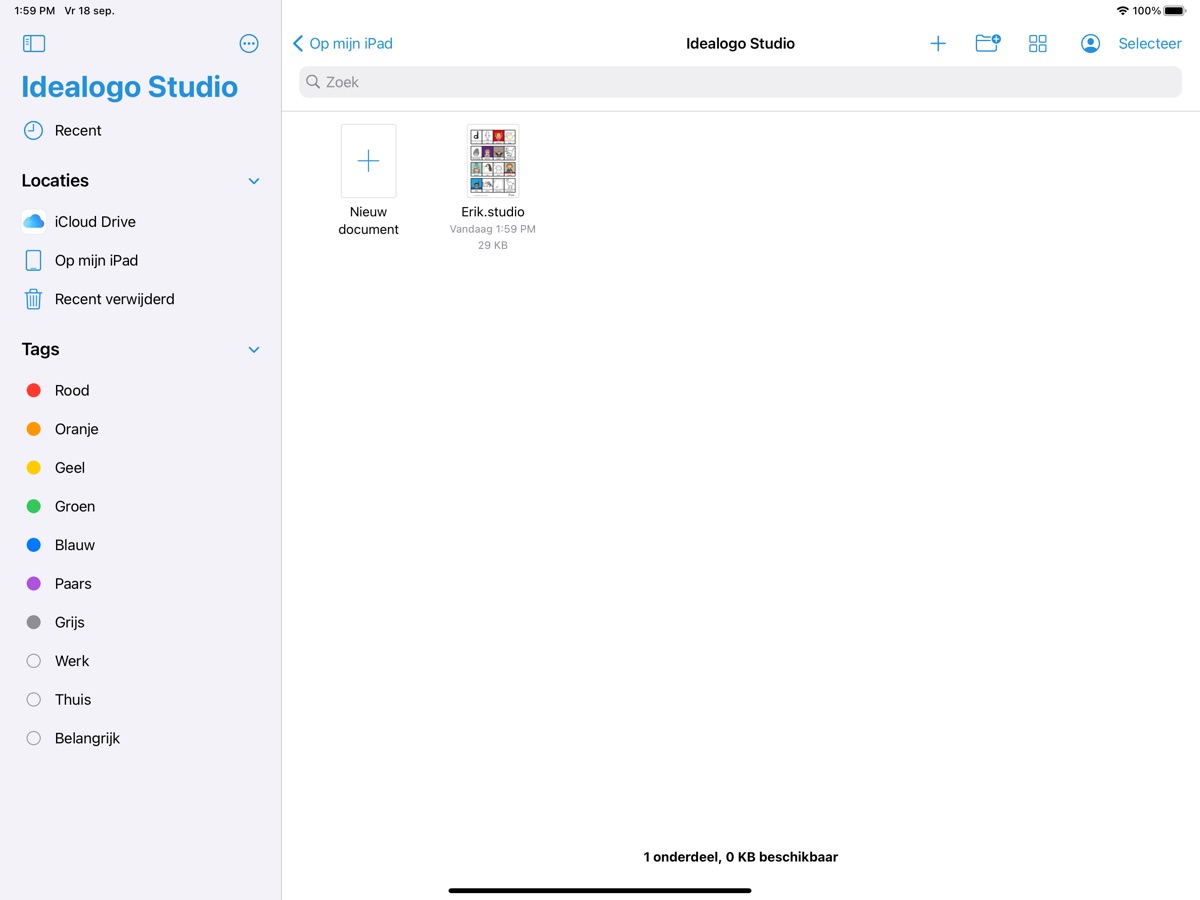Open the account profile icon
Screen dimensions: 1200x900
point(1090,43)
